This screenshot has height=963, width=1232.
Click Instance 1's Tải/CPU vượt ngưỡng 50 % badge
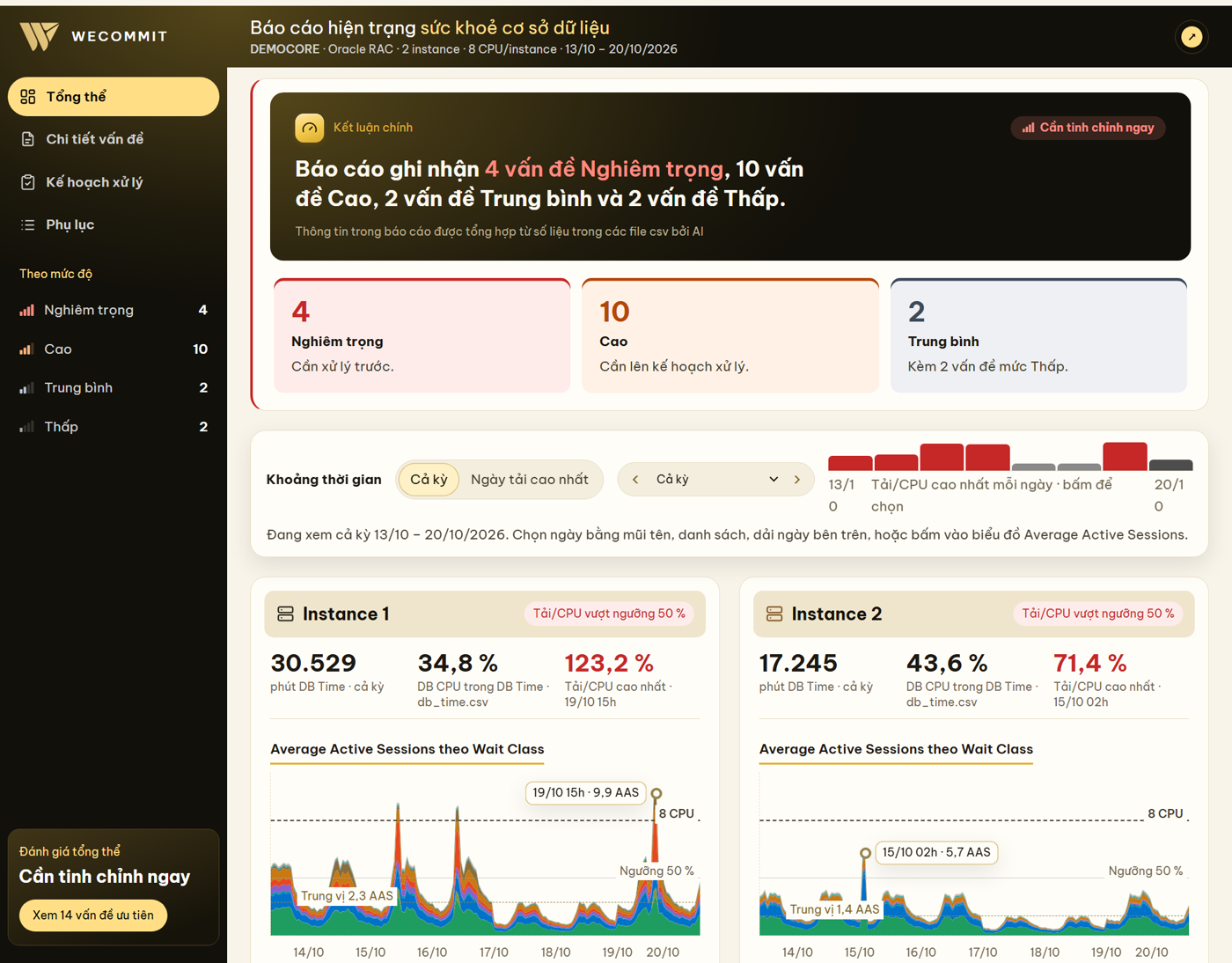tap(609, 614)
